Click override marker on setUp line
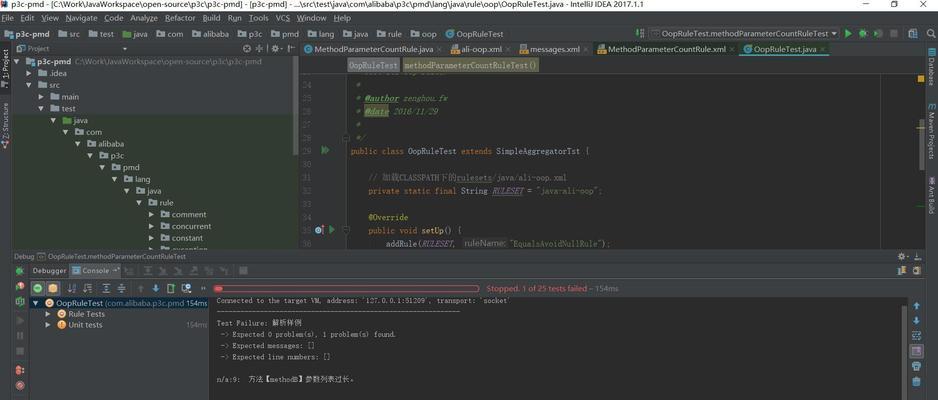 (x=319, y=230)
